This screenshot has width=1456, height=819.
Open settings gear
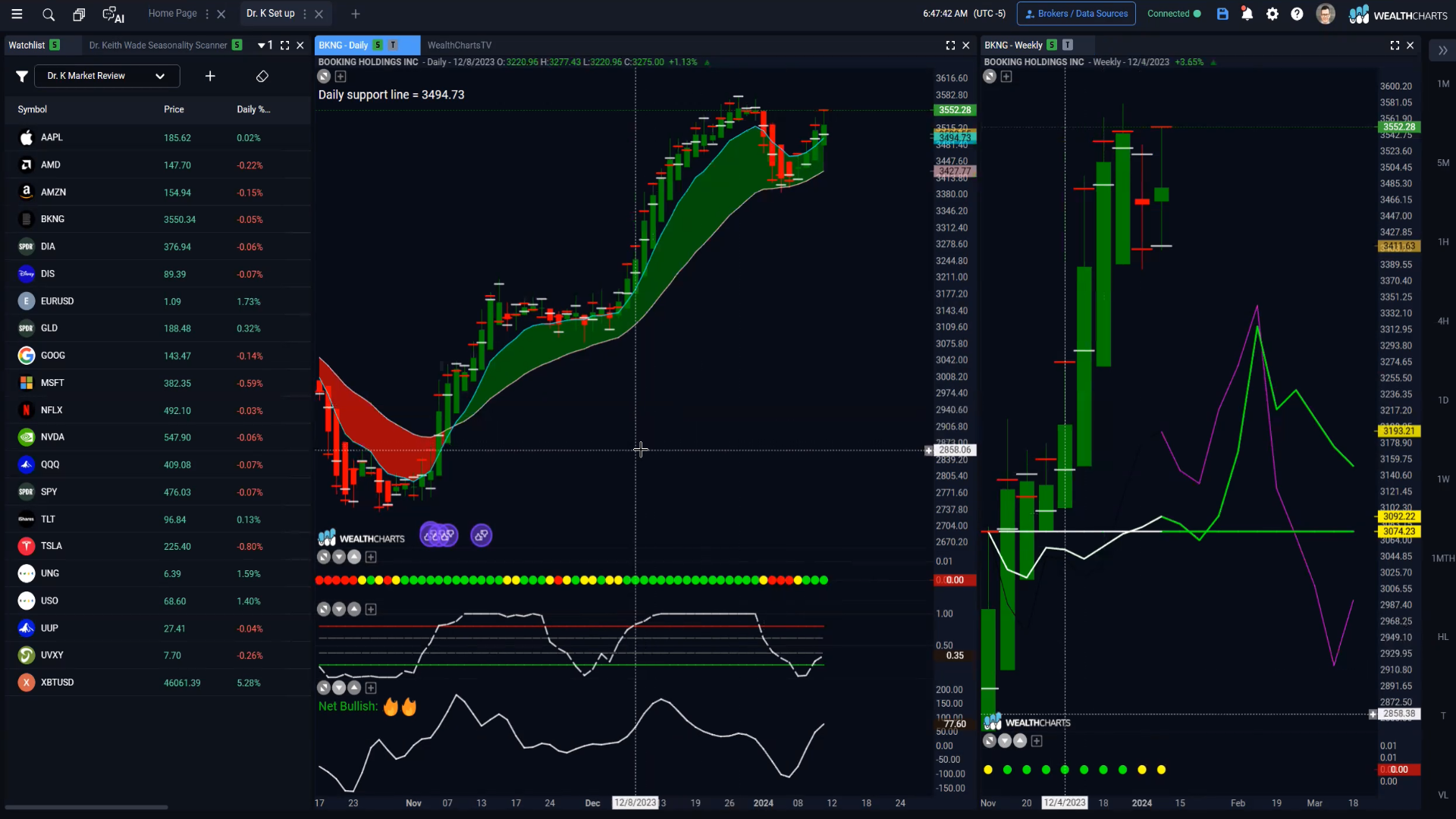tap(1272, 14)
